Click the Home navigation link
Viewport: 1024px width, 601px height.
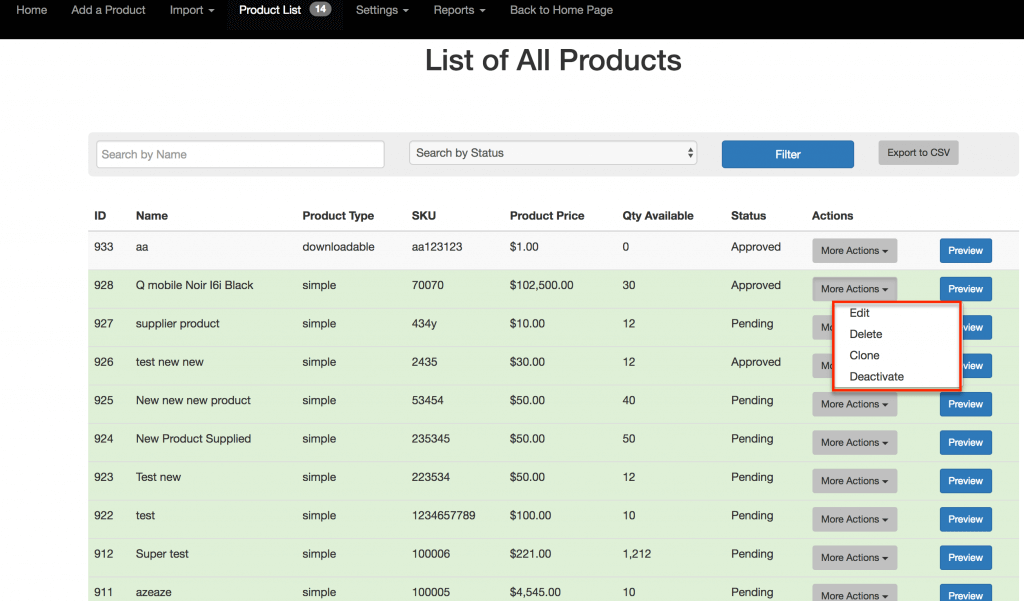[32, 10]
